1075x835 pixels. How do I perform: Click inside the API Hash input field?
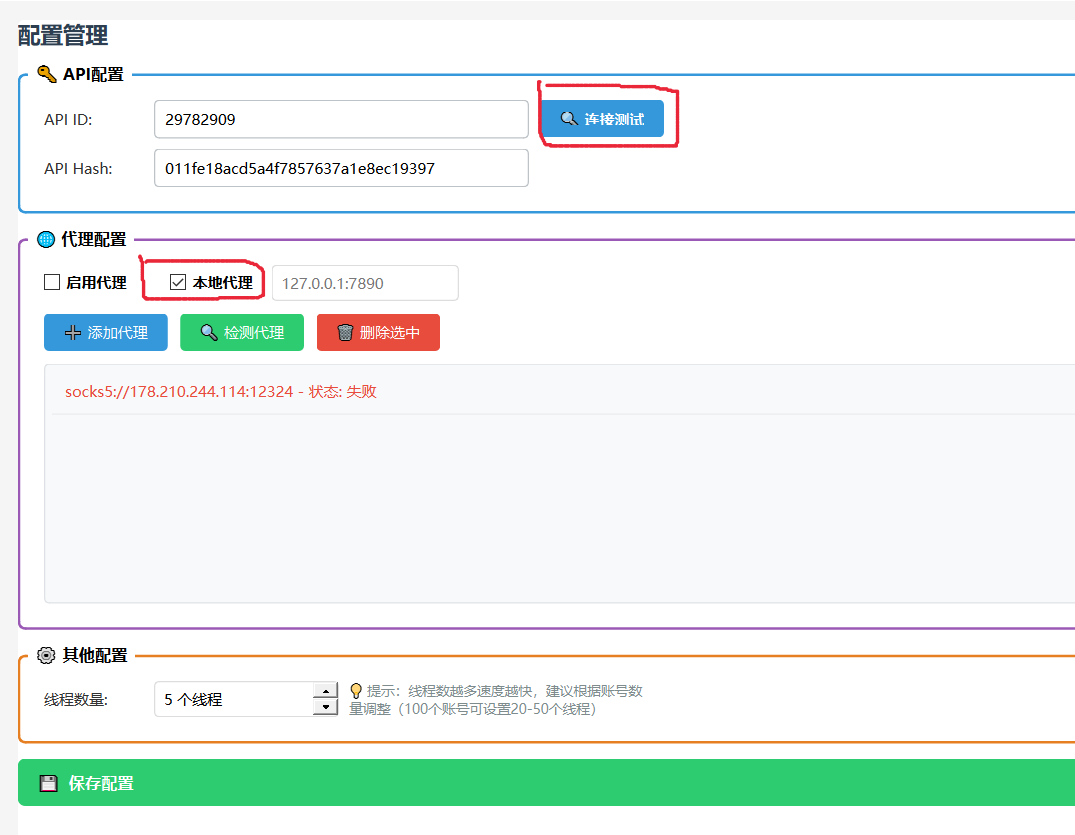340,168
